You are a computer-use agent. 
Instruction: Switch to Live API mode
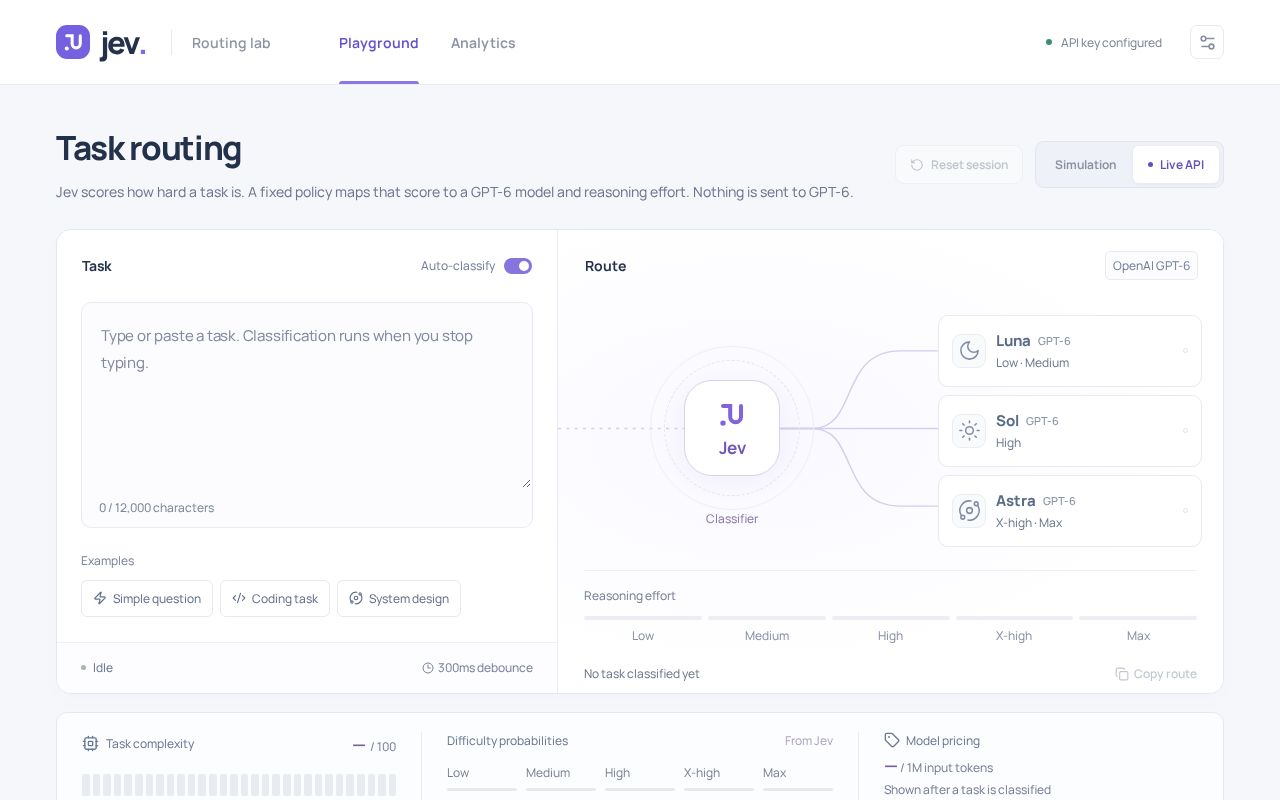[x=1176, y=164]
